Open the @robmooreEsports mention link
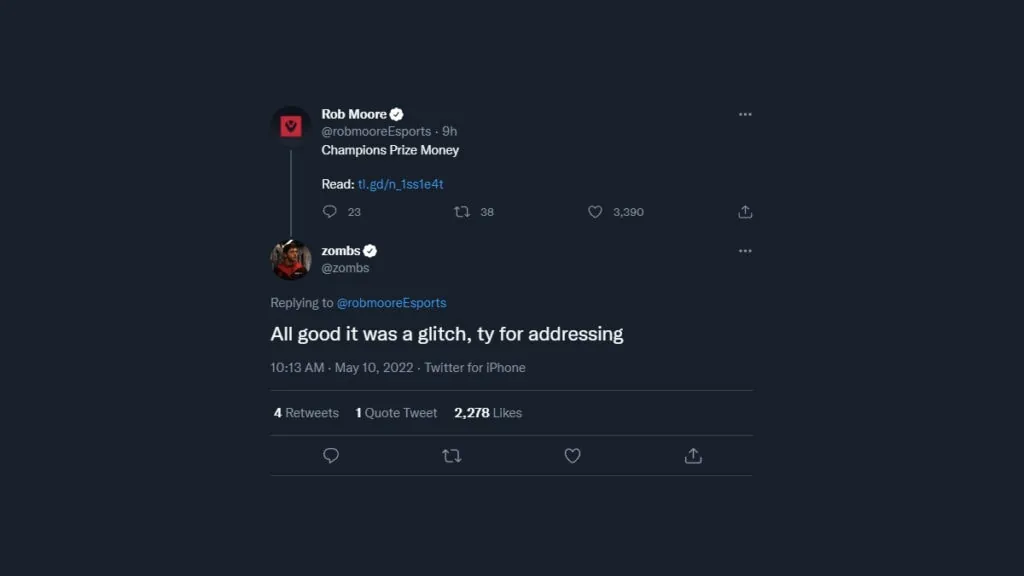The height and width of the screenshot is (576, 1024). [x=391, y=303]
